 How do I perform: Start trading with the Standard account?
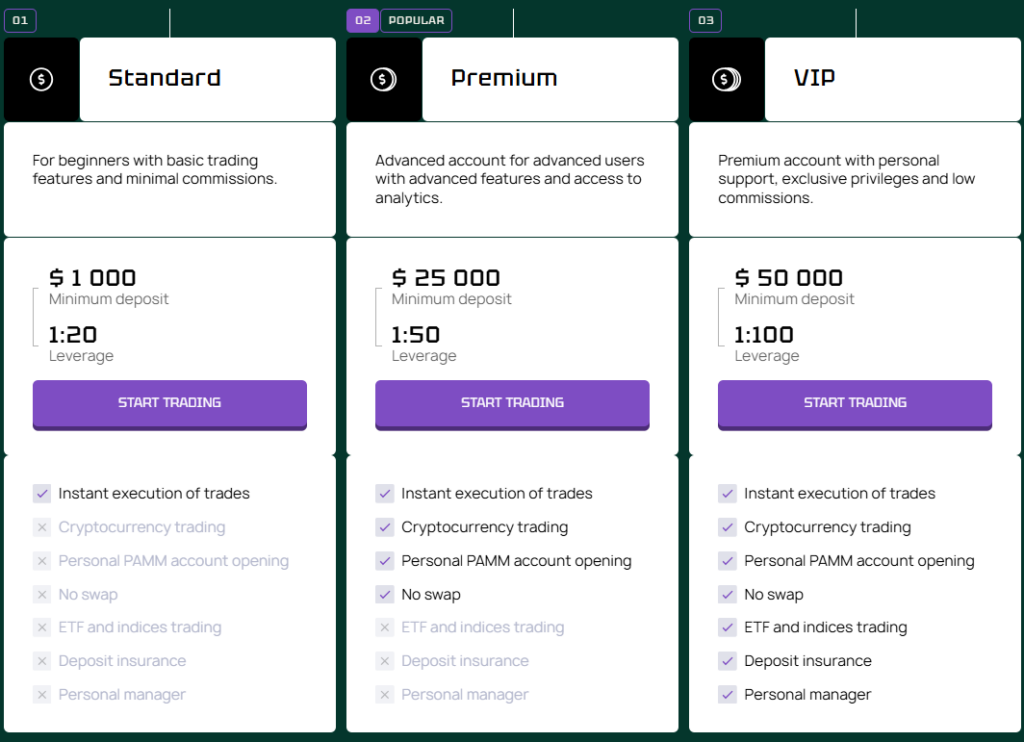169,403
